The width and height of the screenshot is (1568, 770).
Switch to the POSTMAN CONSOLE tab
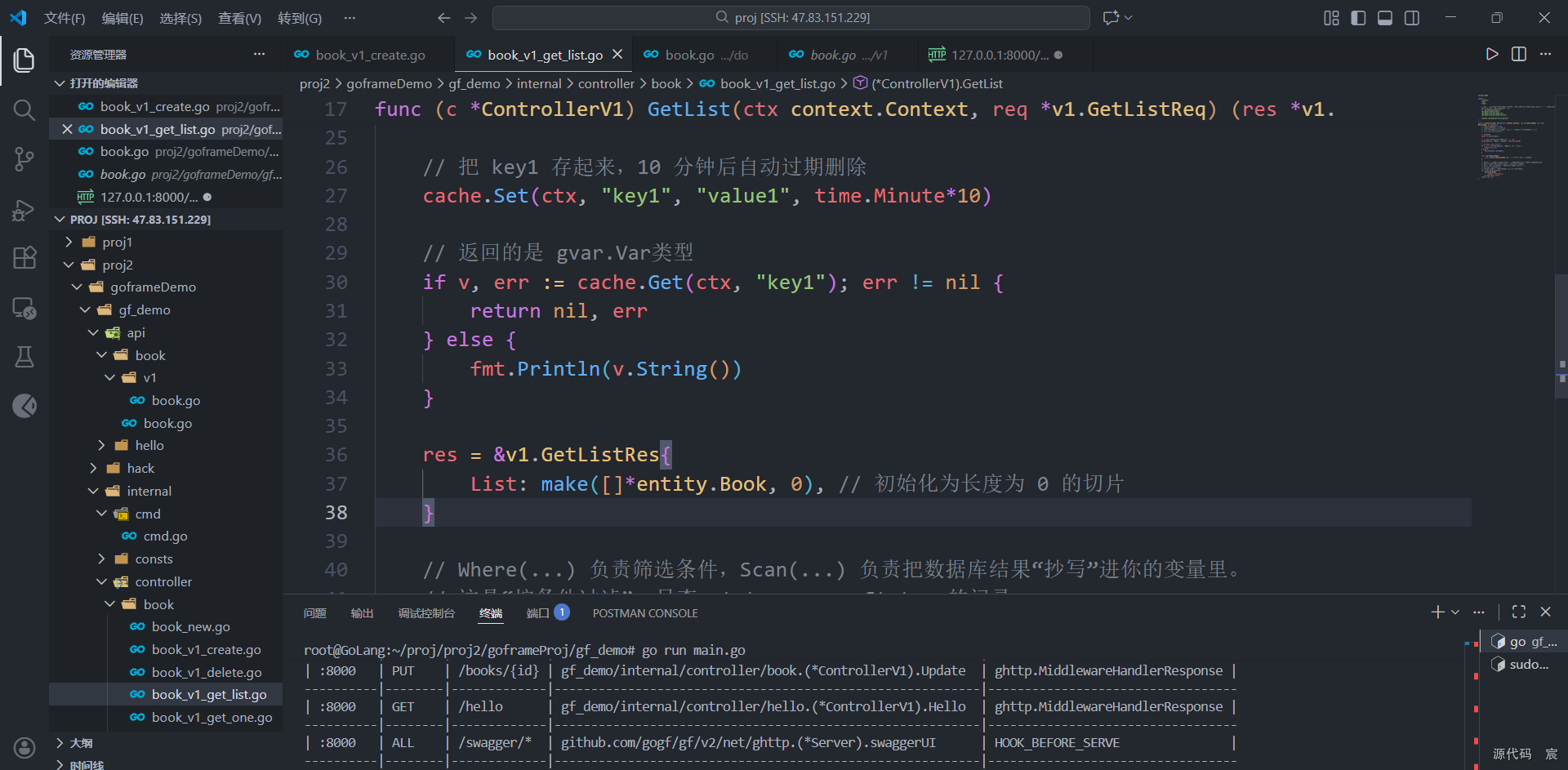click(645, 613)
